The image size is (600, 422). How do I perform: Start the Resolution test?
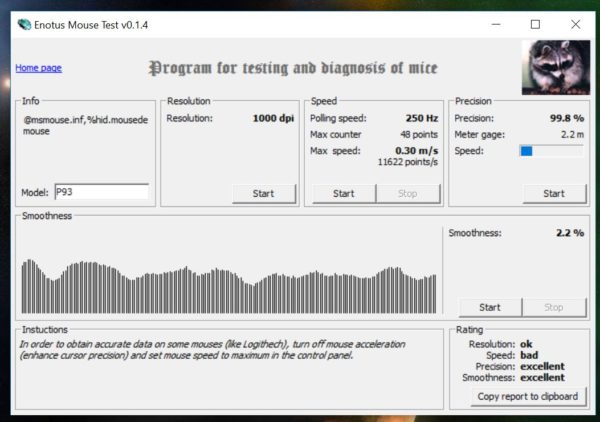click(x=264, y=194)
